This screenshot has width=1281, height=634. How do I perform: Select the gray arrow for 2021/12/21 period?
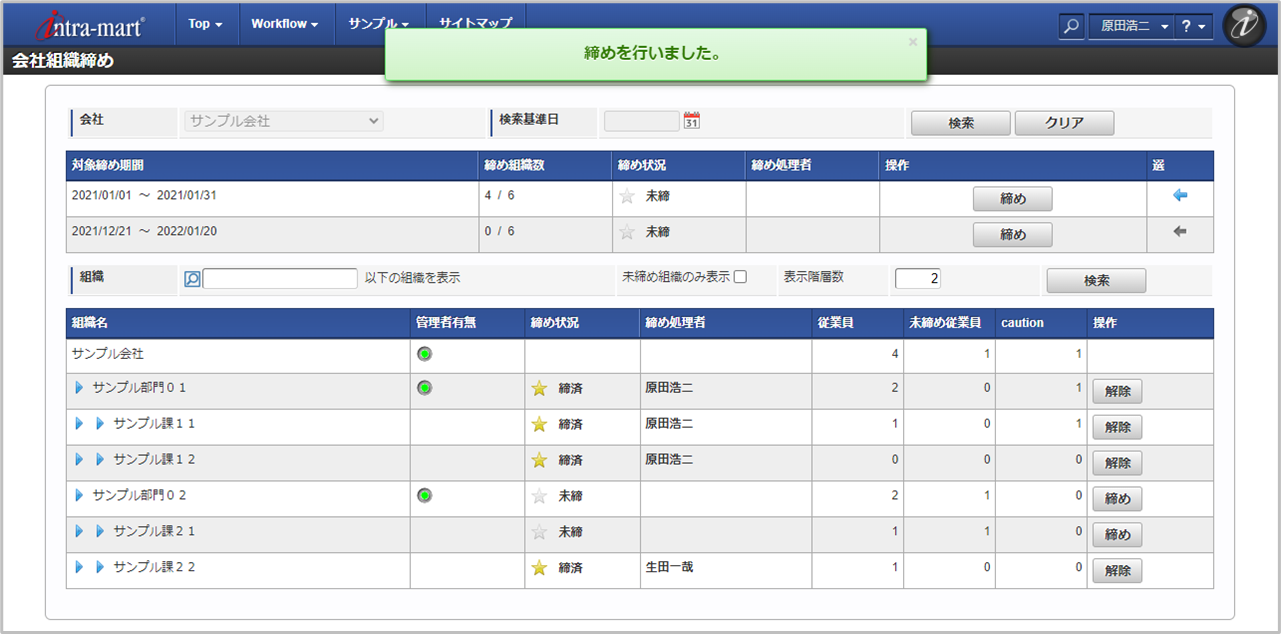pyautogui.click(x=1180, y=232)
